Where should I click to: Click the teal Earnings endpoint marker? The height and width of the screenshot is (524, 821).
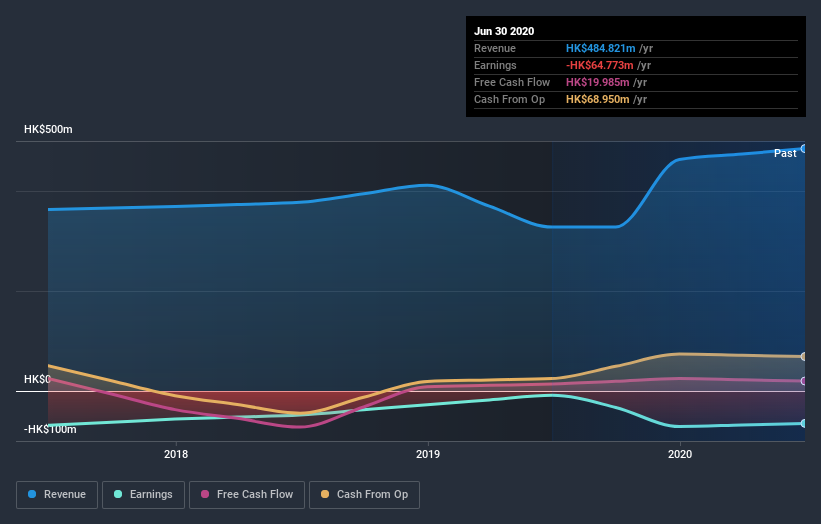coord(804,423)
